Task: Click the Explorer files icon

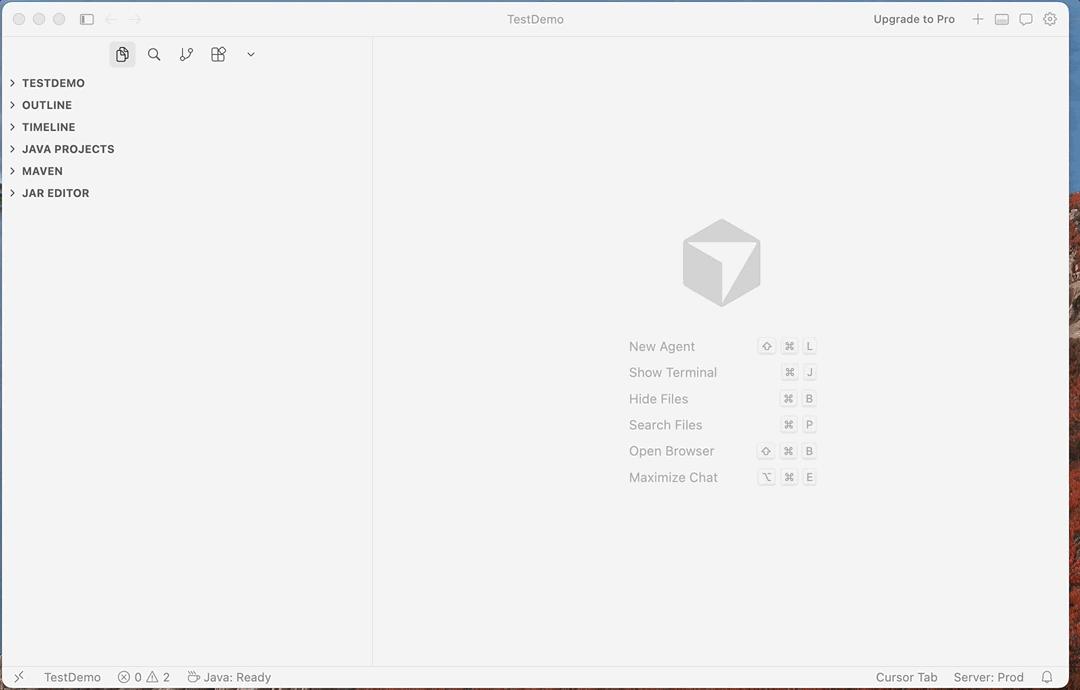Action: click(x=122, y=54)
